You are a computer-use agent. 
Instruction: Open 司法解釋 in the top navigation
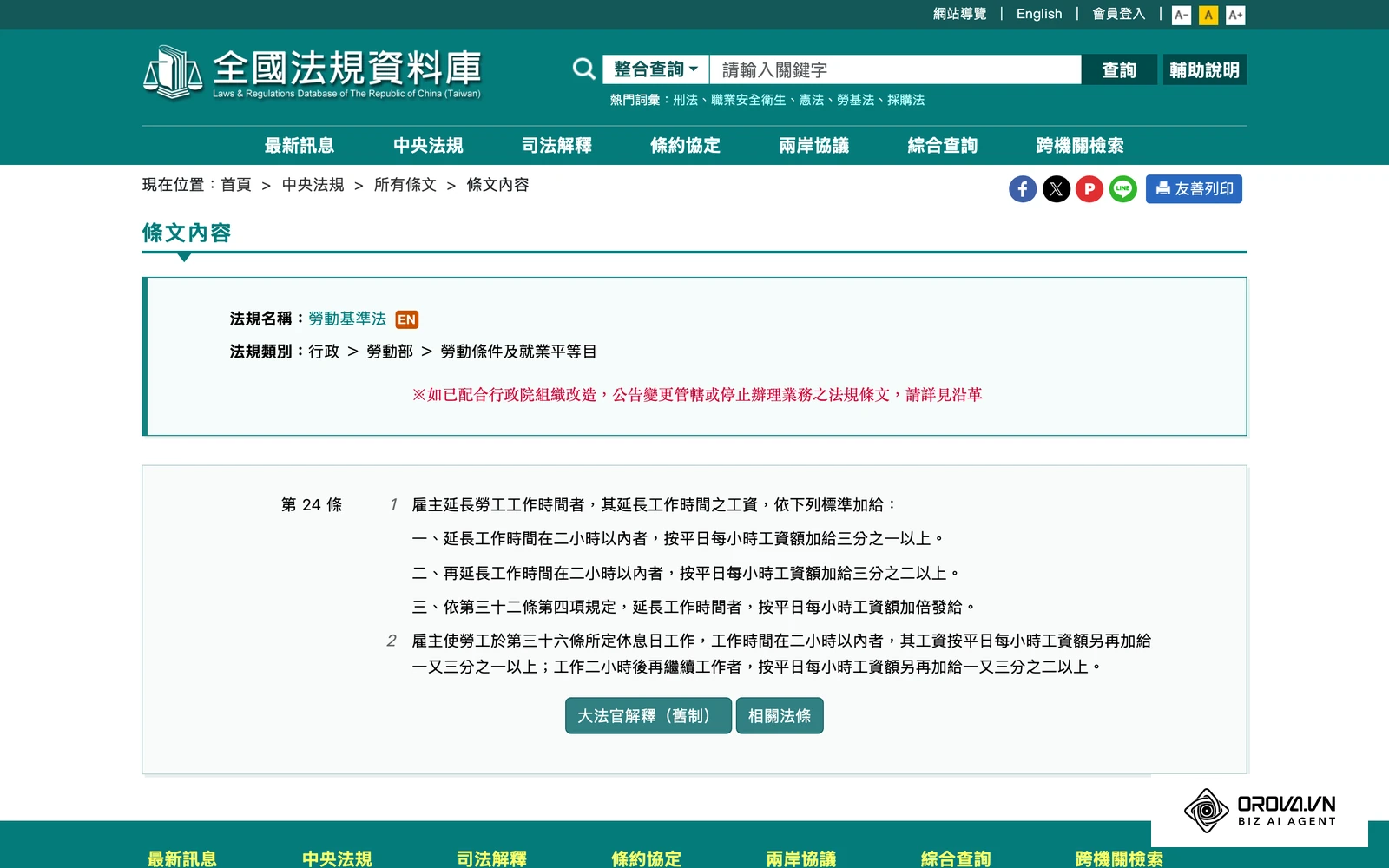pyautogui.click(x=556, y=145)
